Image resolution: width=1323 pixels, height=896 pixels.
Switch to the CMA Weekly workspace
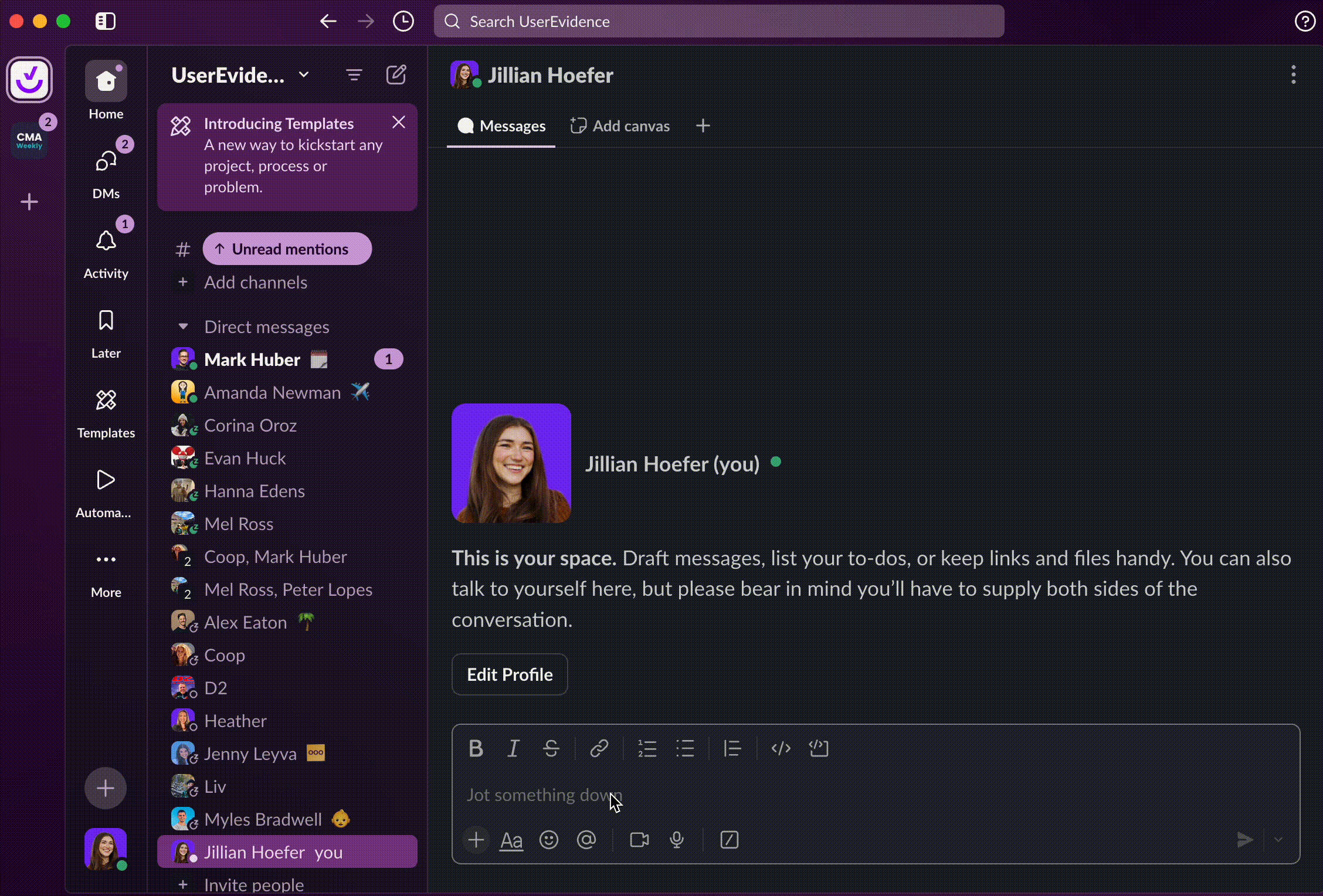(x=29, y=141)
